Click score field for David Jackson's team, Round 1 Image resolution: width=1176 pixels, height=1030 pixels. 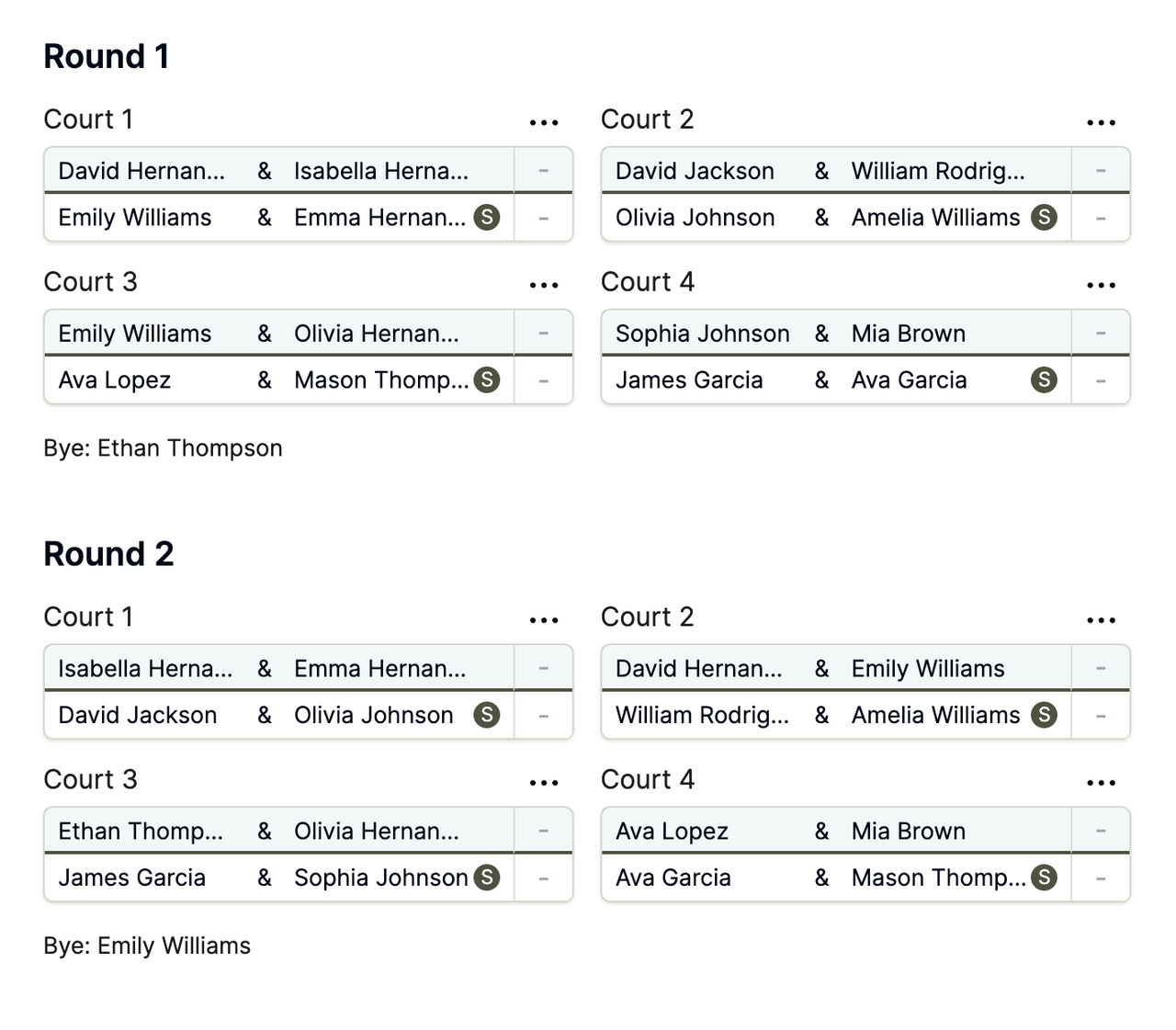[x=1101, y=171]
